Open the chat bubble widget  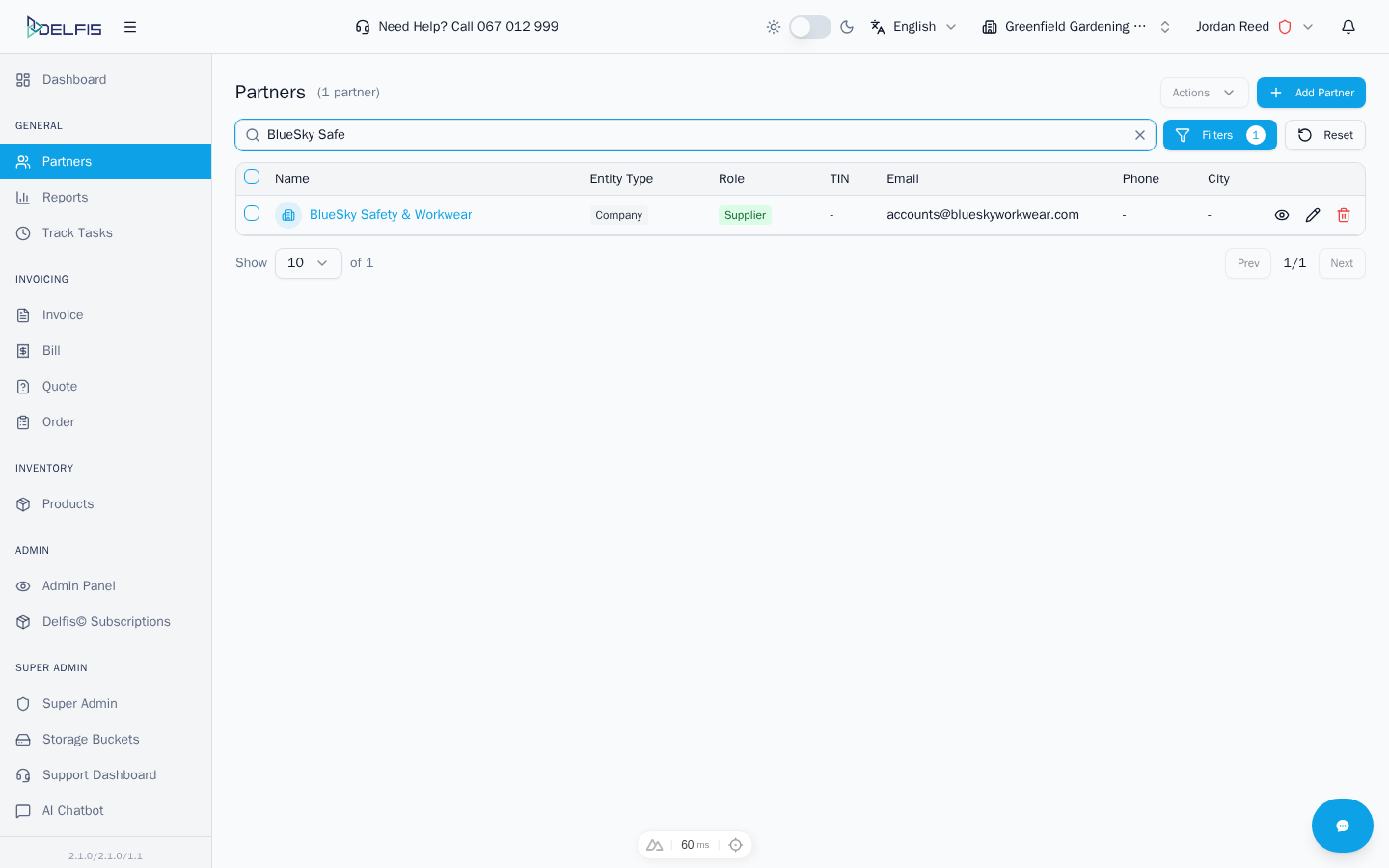pyautogui.click(x=1342, y=826)
